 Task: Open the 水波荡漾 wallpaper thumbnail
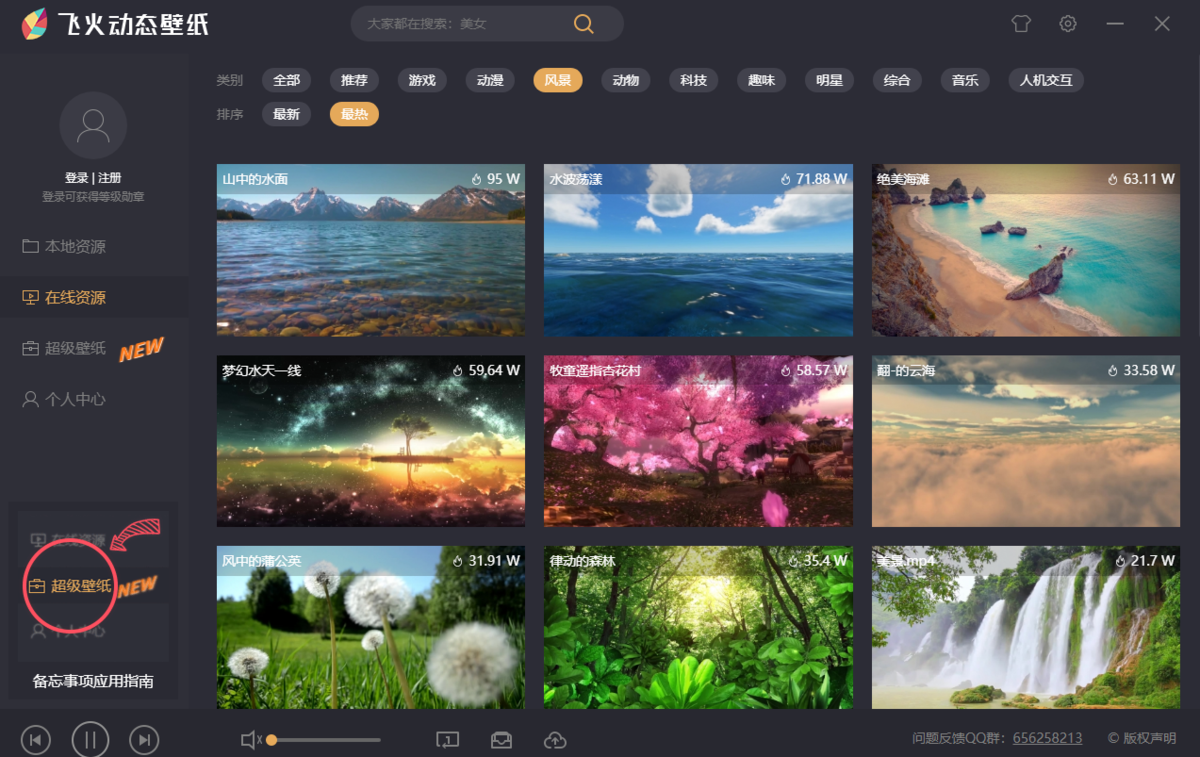tap(699, 250)
